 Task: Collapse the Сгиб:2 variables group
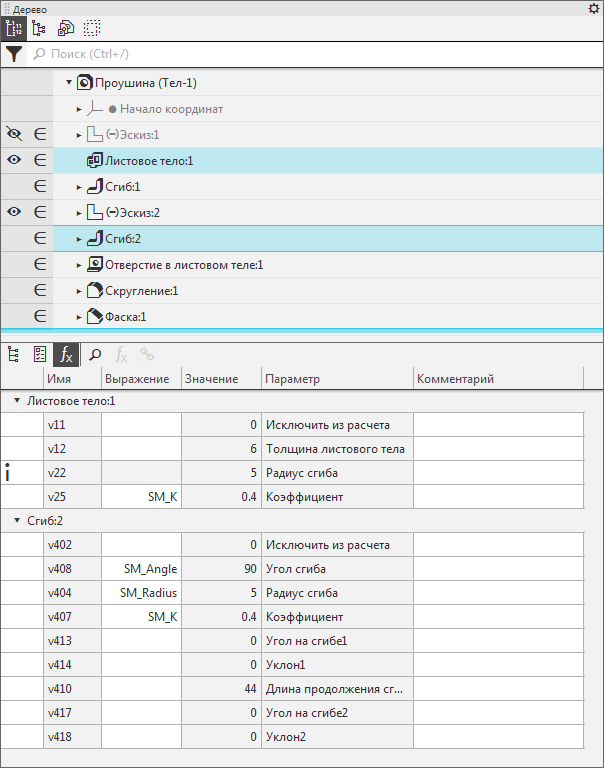[17, 521]
